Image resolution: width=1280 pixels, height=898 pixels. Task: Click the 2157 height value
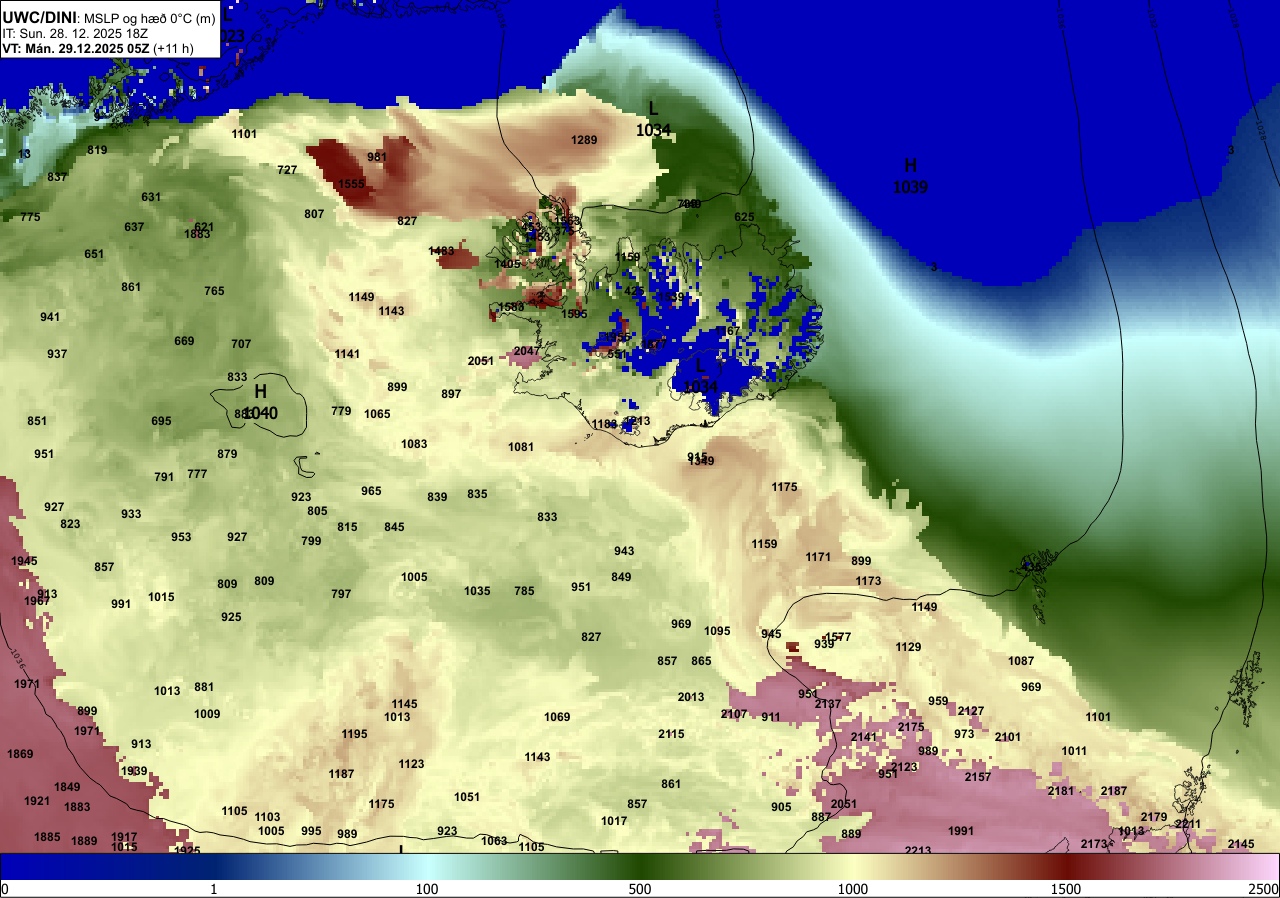(978, 777)
